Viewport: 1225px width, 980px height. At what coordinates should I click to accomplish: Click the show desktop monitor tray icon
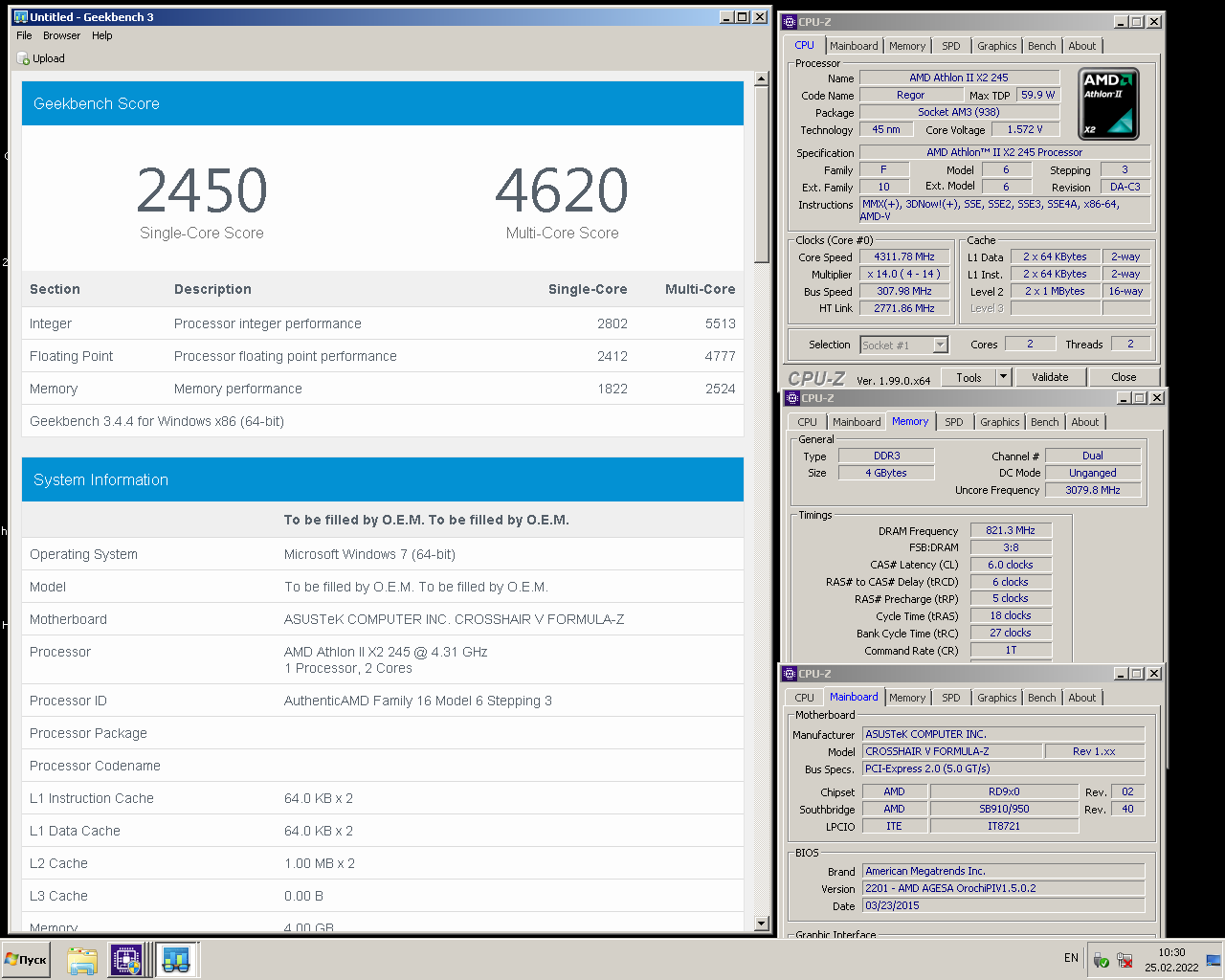[1214, 960]
